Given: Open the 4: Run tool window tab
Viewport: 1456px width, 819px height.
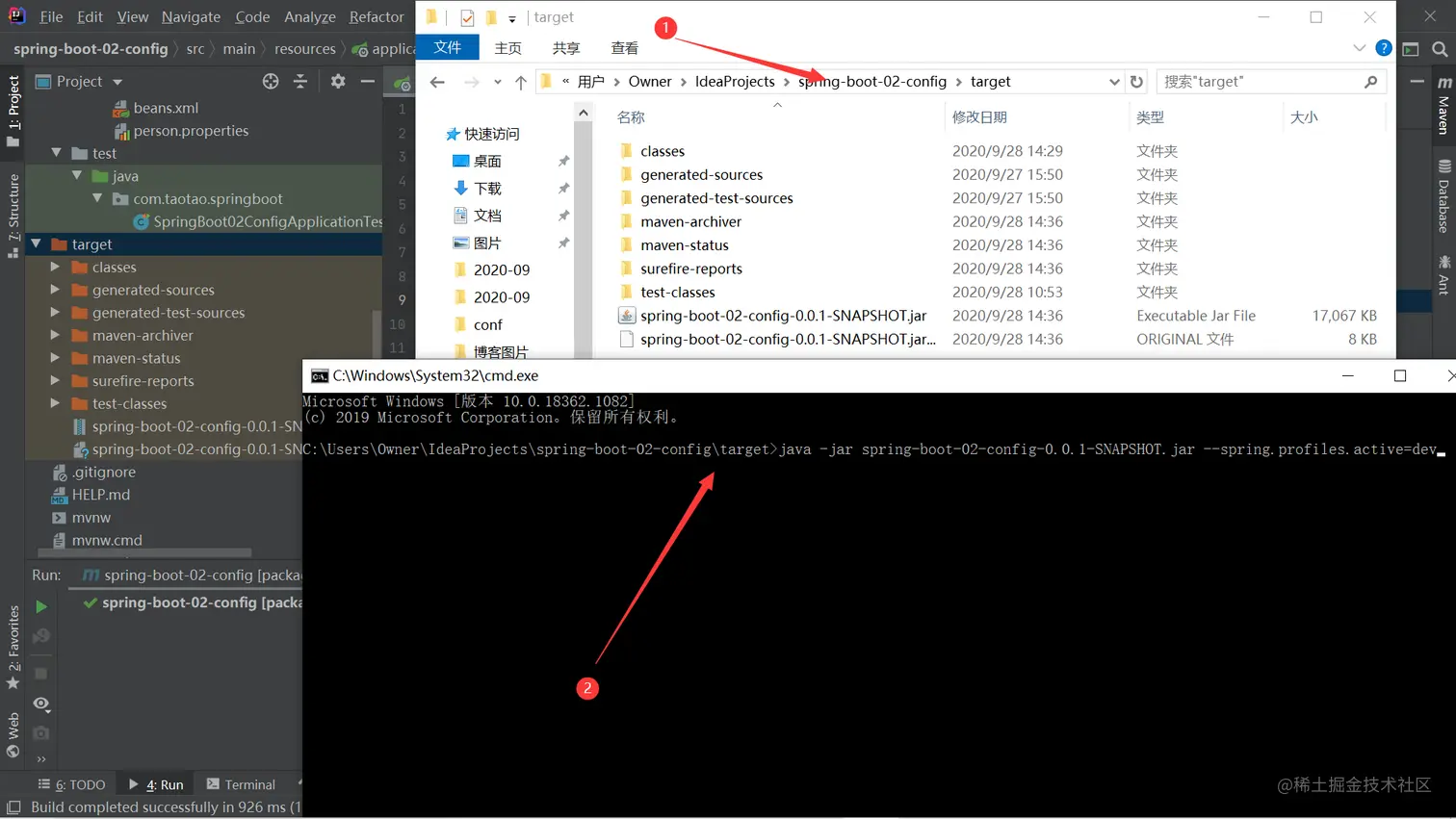Looking at the screenshot, I should coord(156,784).
